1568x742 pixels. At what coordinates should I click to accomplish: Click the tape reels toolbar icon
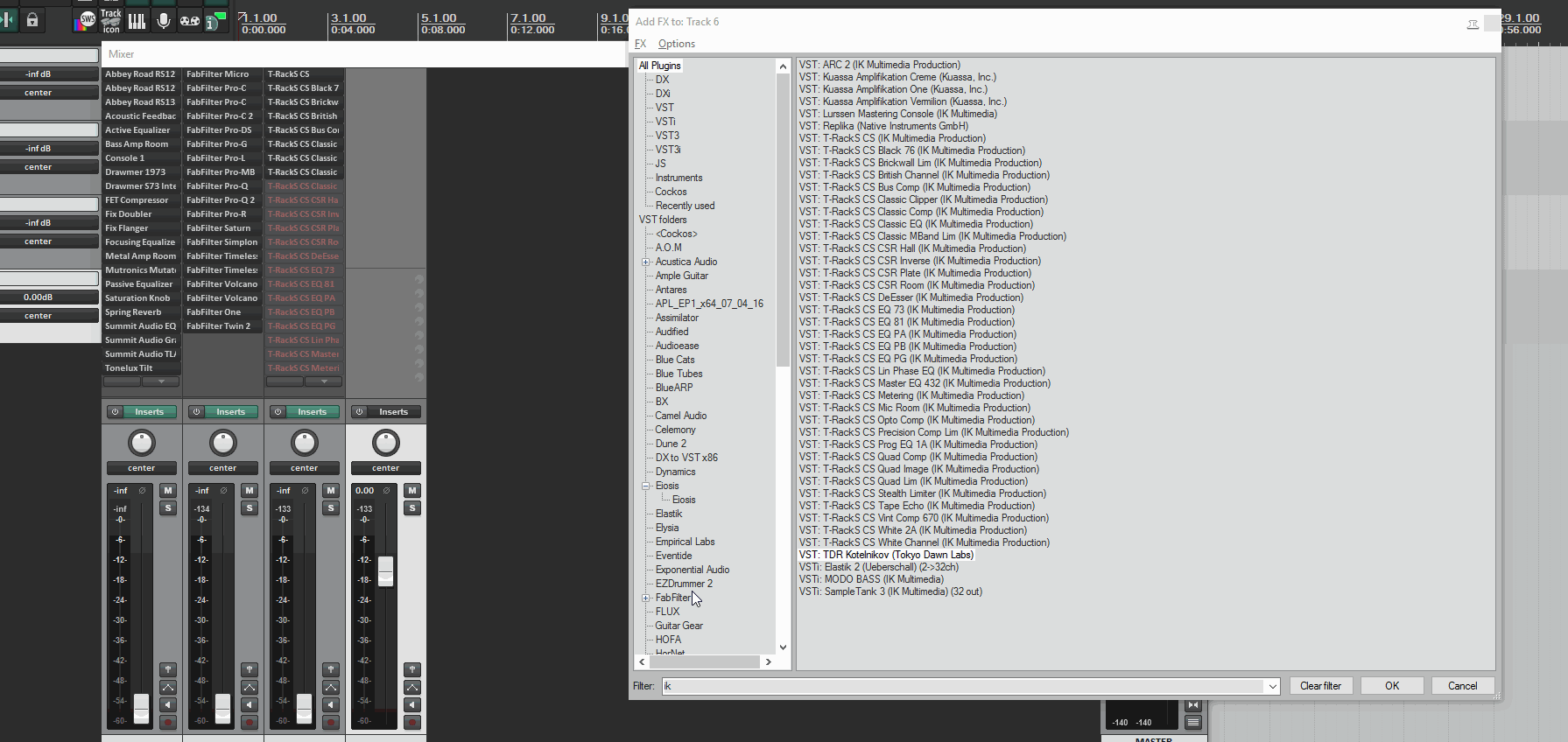tap(190, 21)
